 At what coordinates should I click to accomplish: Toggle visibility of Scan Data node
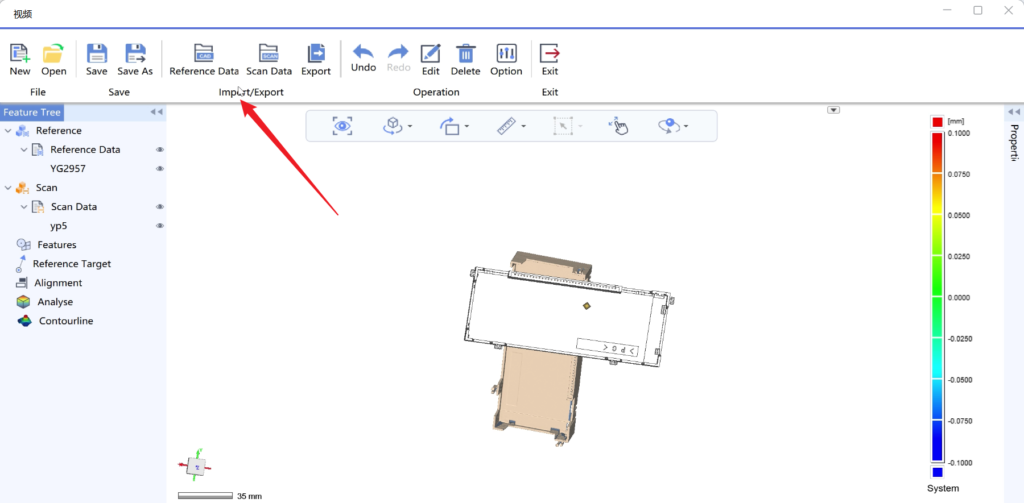[159, 207]
